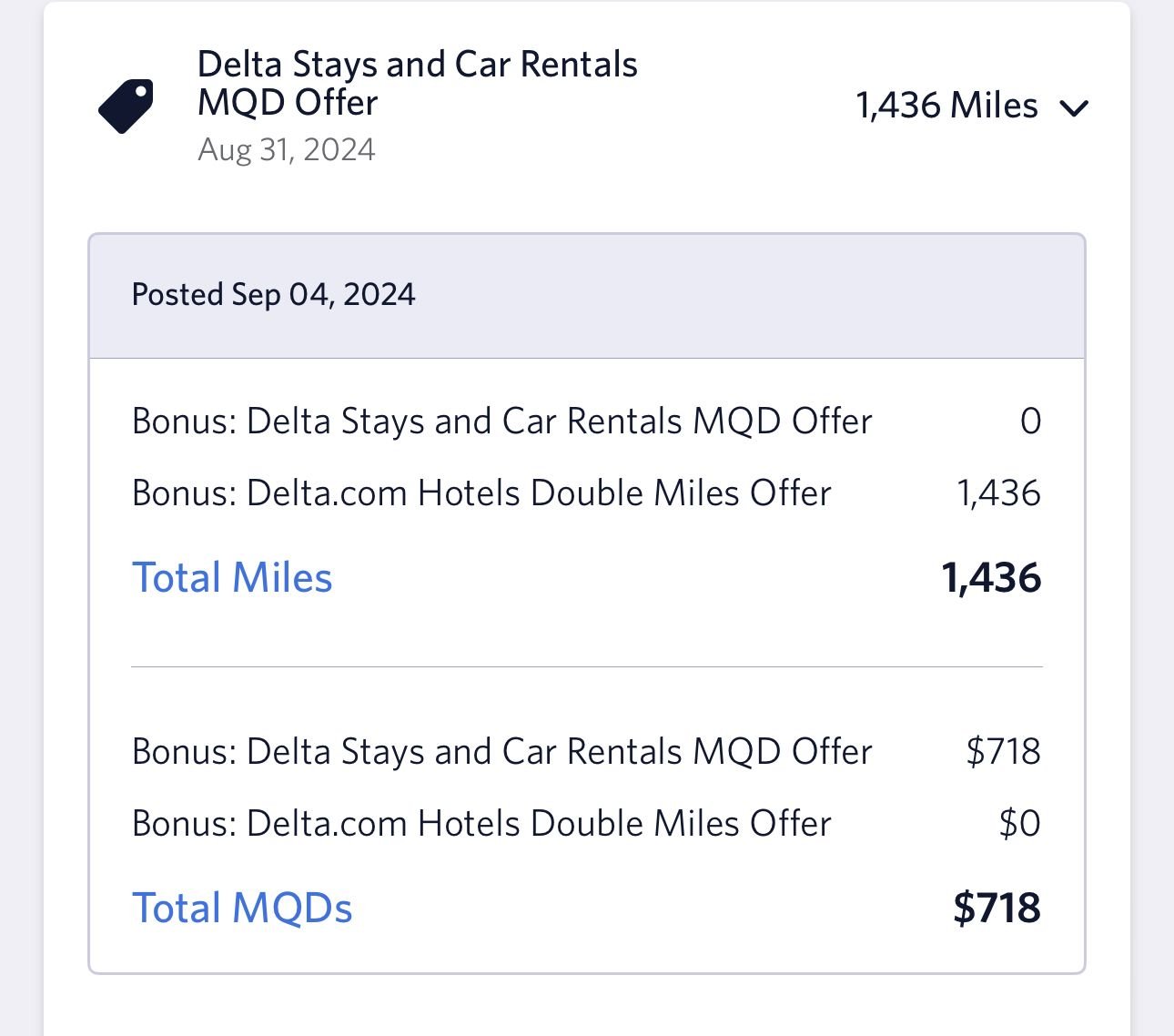Click the price tag icon

[126, 106]
